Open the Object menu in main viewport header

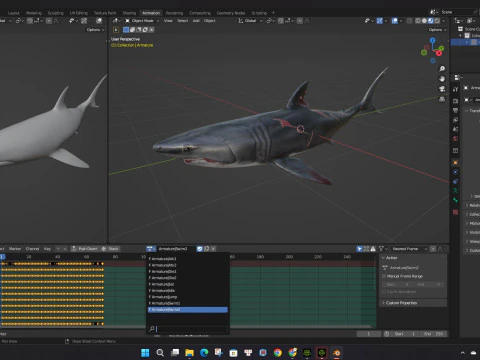pos(210,21)
